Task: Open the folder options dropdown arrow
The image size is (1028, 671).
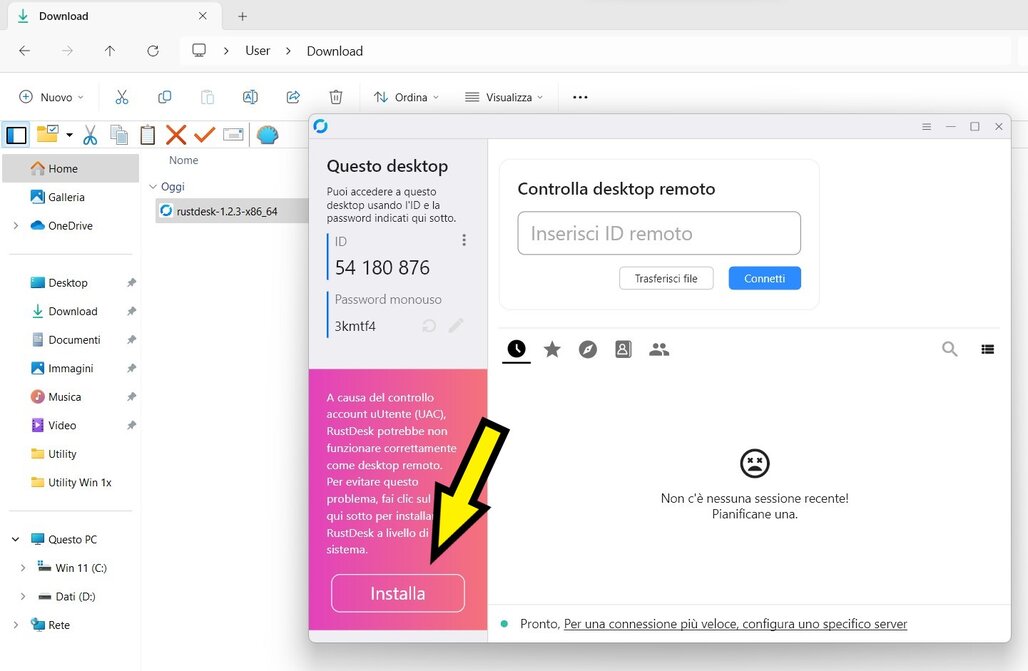Action: coord(69,136)
